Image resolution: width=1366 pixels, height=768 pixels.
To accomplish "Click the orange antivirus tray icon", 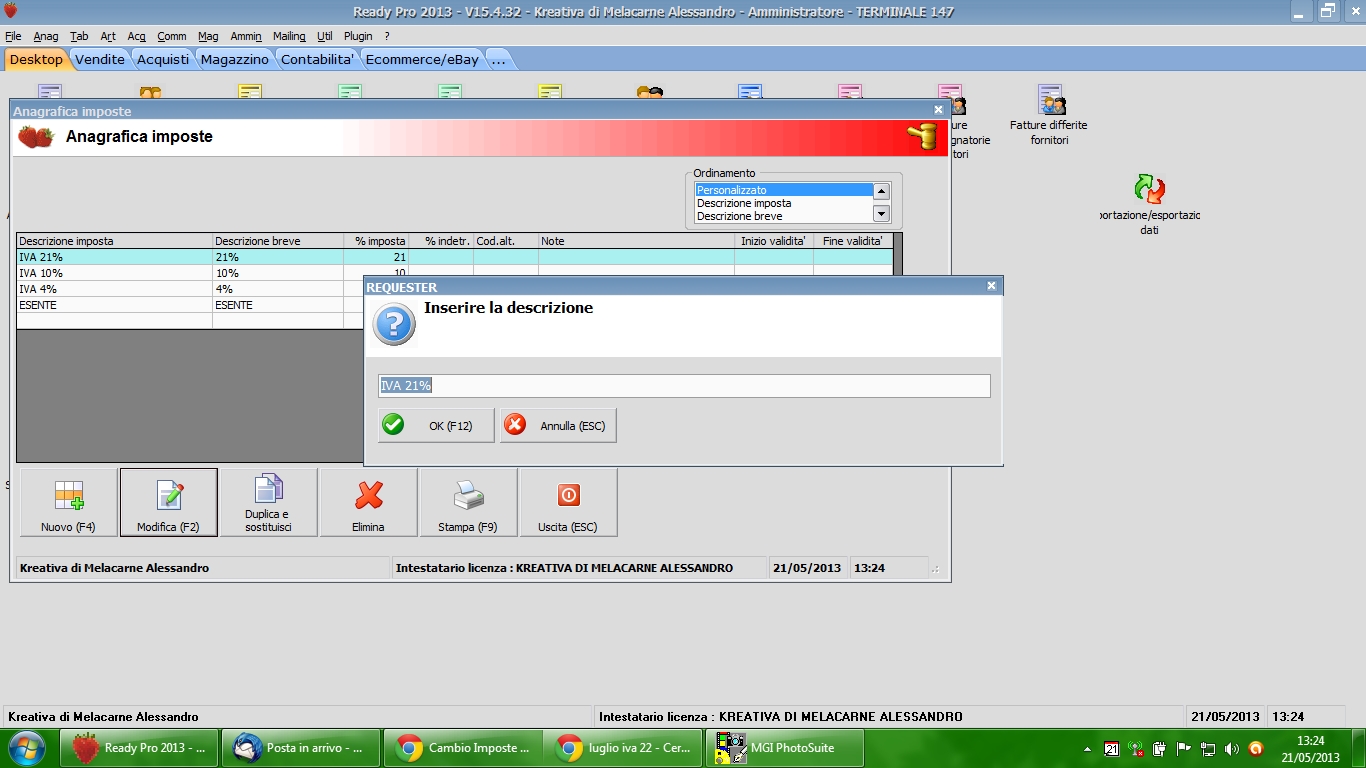I will [x=1256, y=748].
